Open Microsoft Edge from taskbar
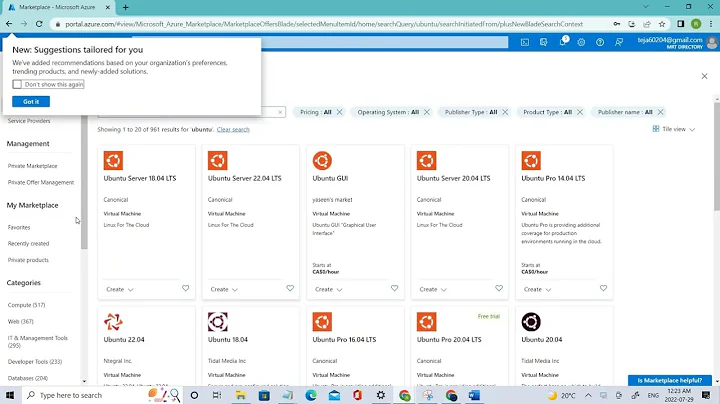 [311, 395]
